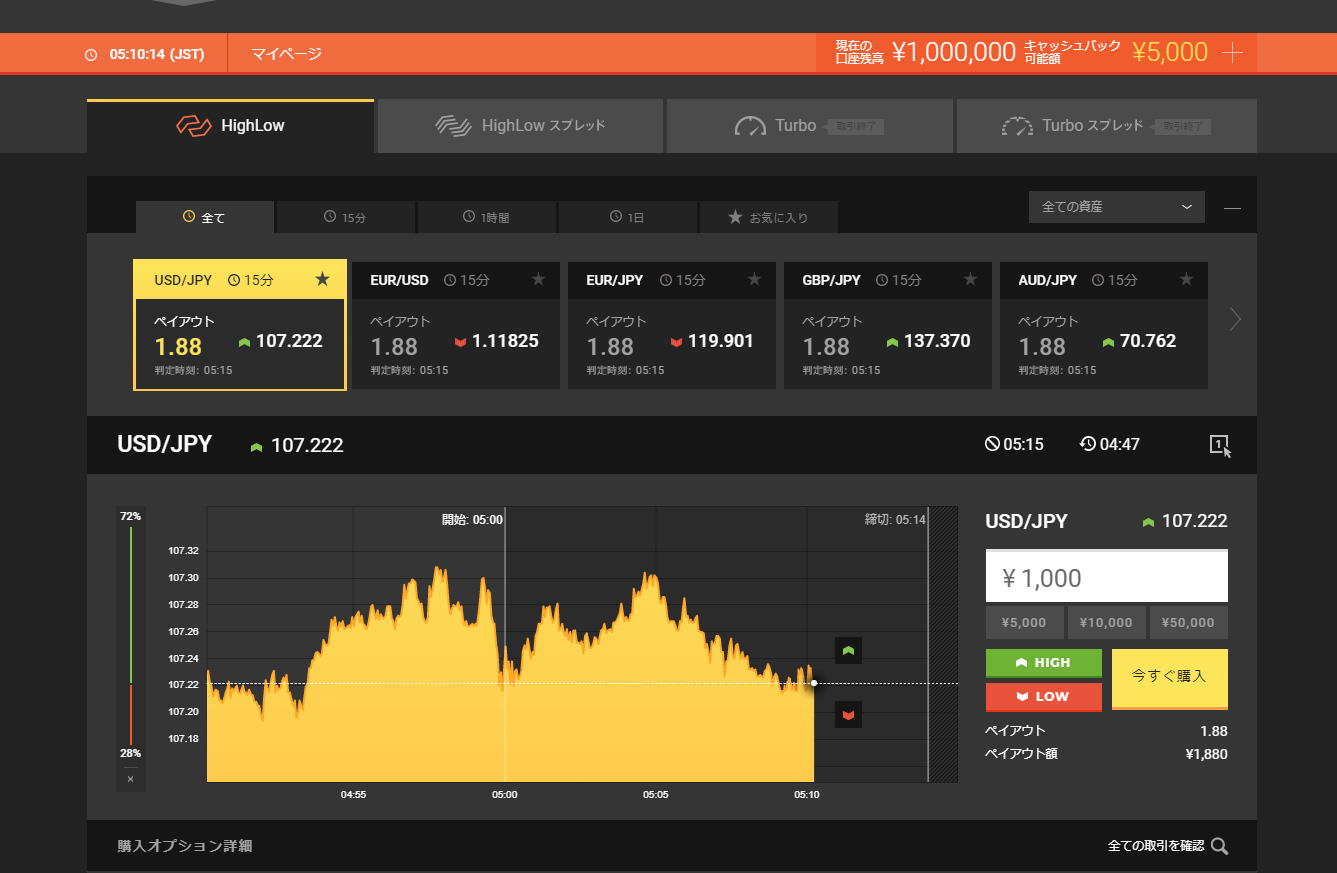The width and height of the screenshot is (1337, 873).
Task: Select the EUR/JPY asset card
Action: [x=672, y=325]
